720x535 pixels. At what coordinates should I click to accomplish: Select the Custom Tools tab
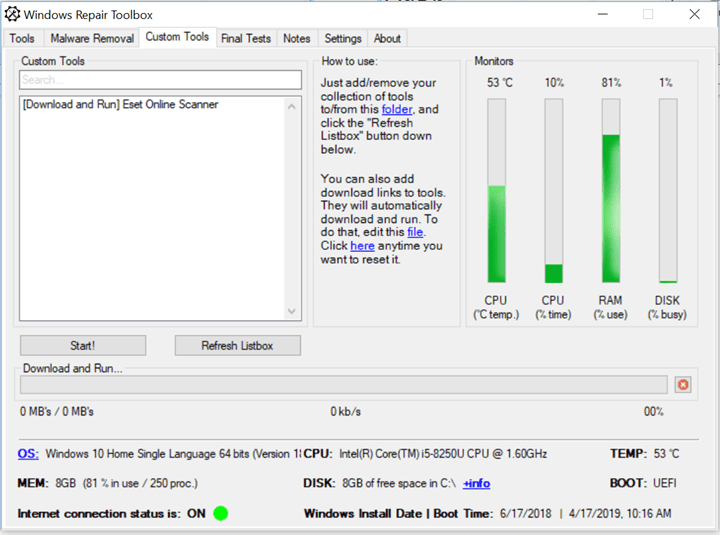click(177, 37)
